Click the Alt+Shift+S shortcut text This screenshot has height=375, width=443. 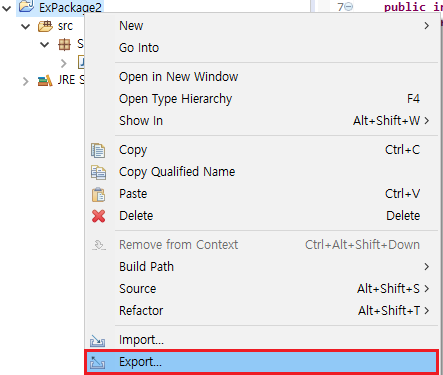tap(388, 289)
